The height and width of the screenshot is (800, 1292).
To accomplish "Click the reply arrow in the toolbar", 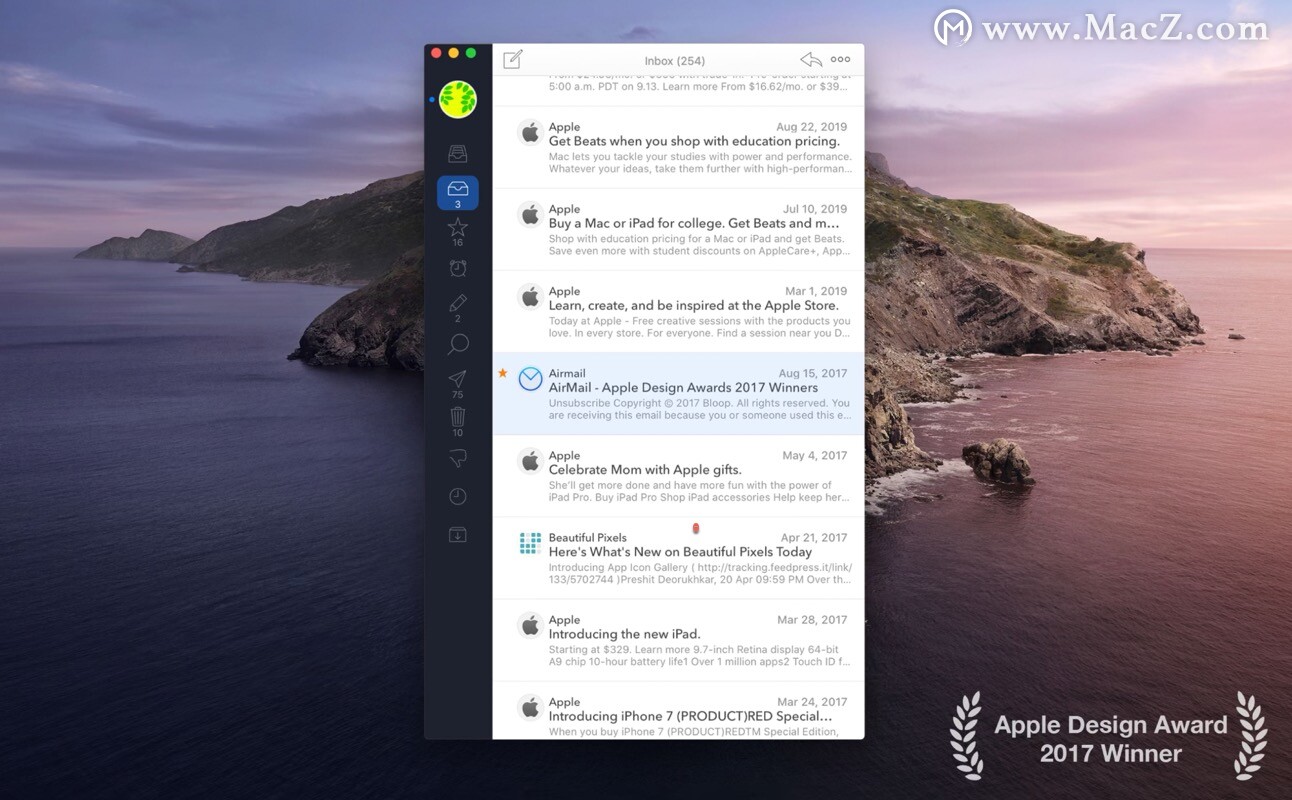I will pyautogui.click(x=811, y=60).
